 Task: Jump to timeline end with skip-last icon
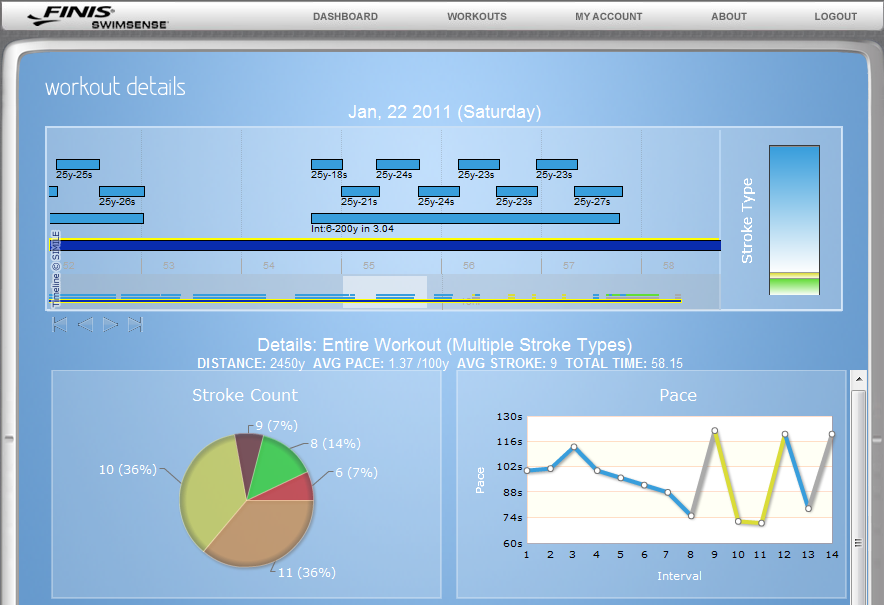(x=135, y=325)
